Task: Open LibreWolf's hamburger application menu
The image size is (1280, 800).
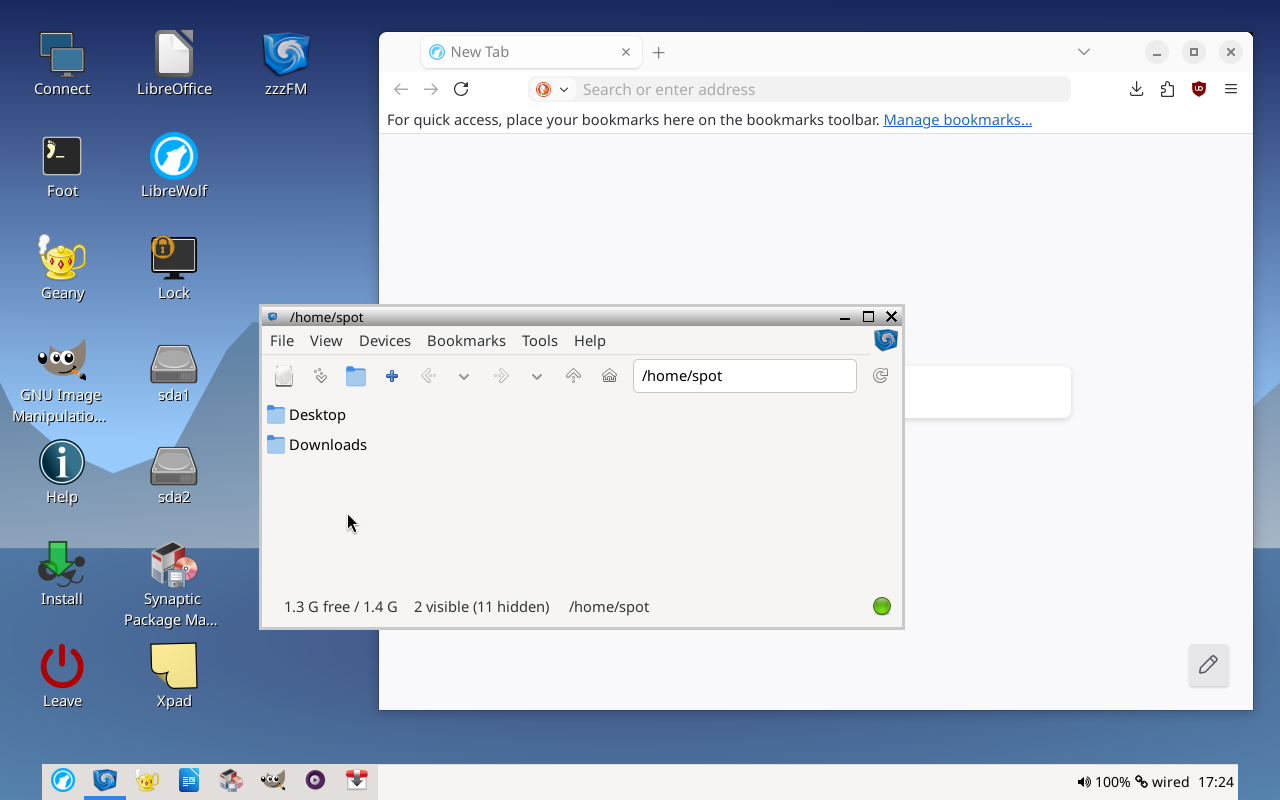Action: click(x=1231, y=89)
